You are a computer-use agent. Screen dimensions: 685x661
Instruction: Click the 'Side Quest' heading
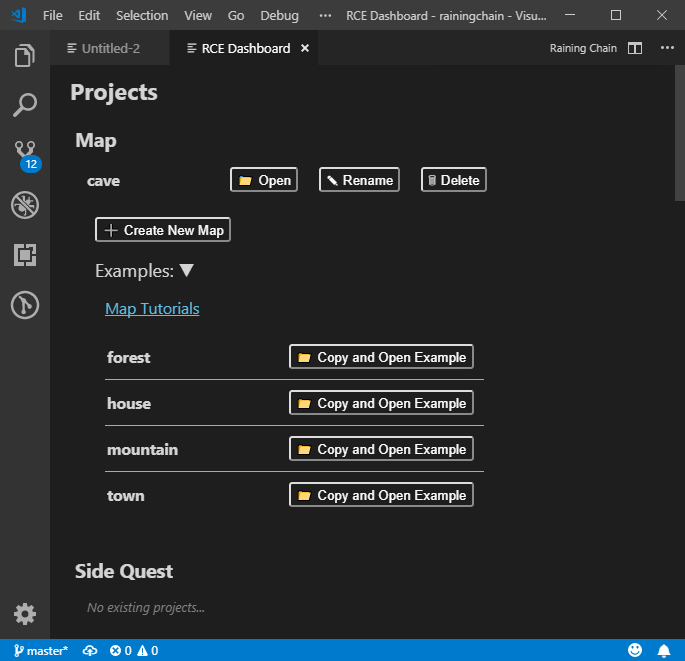(124, 571)
